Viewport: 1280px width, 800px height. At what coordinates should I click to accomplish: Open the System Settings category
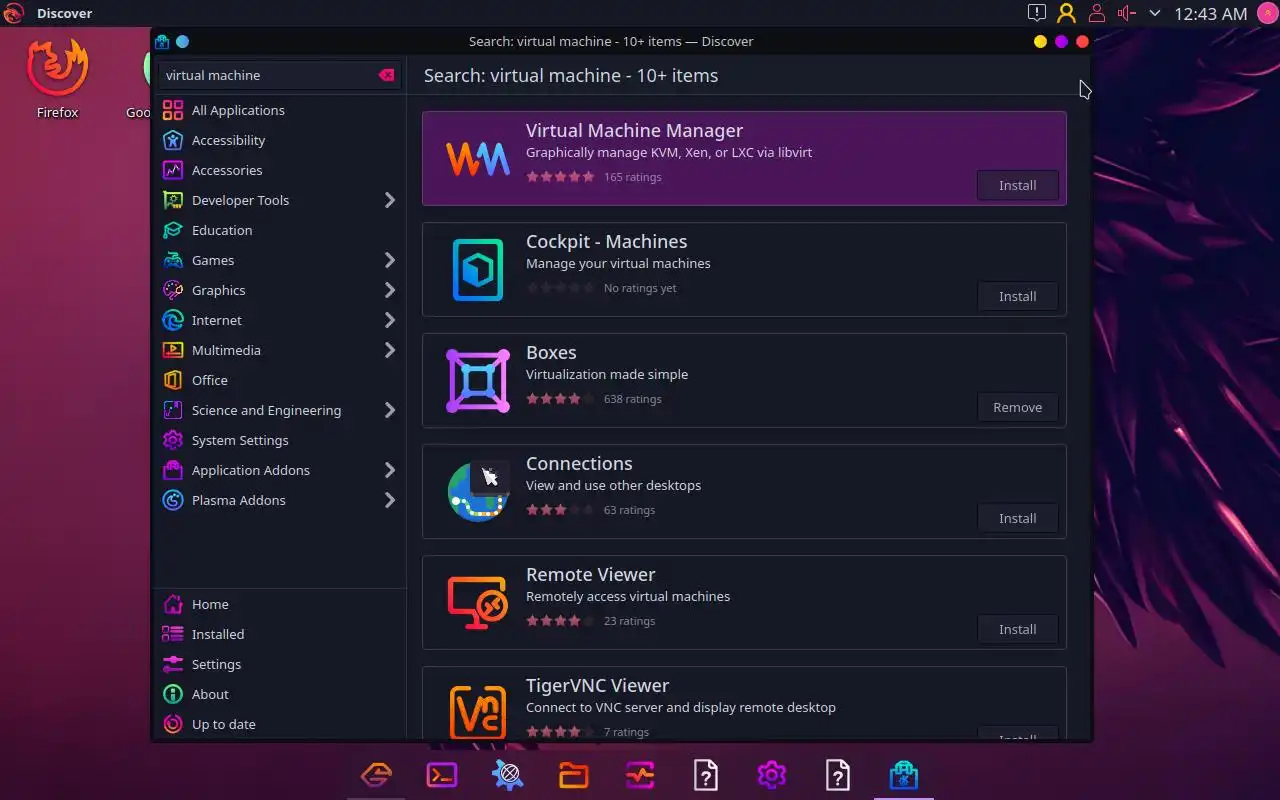click(279, 440)
